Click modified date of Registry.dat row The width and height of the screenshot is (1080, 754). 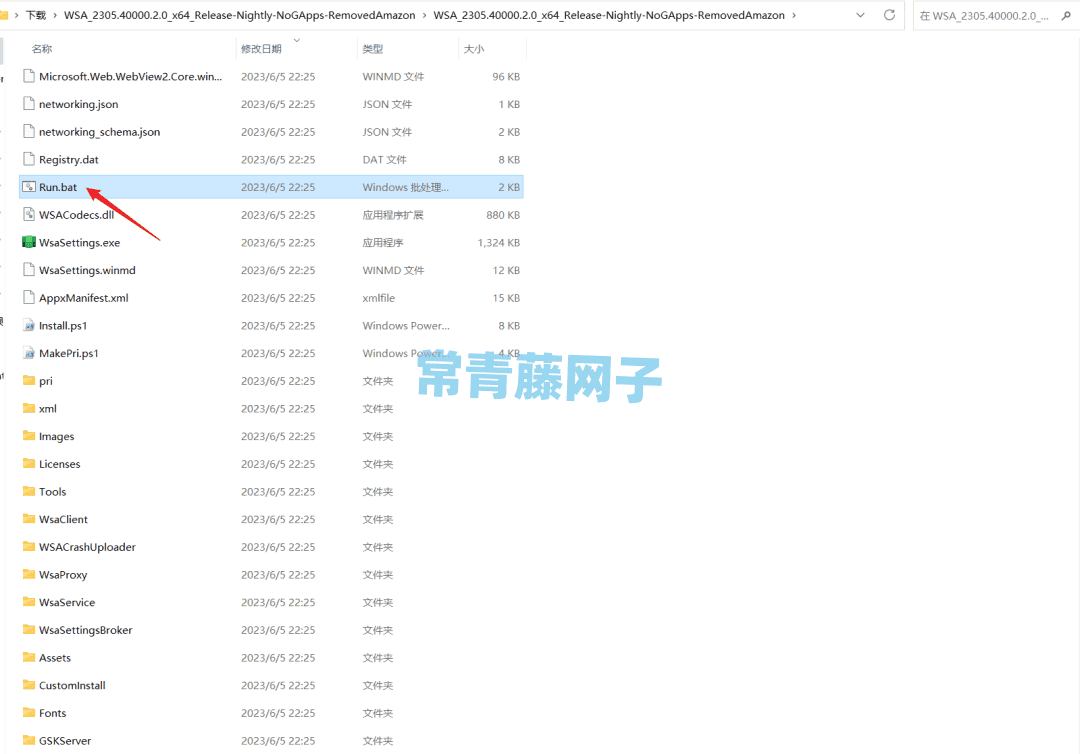pyautogui.click(x=278, y=159)
